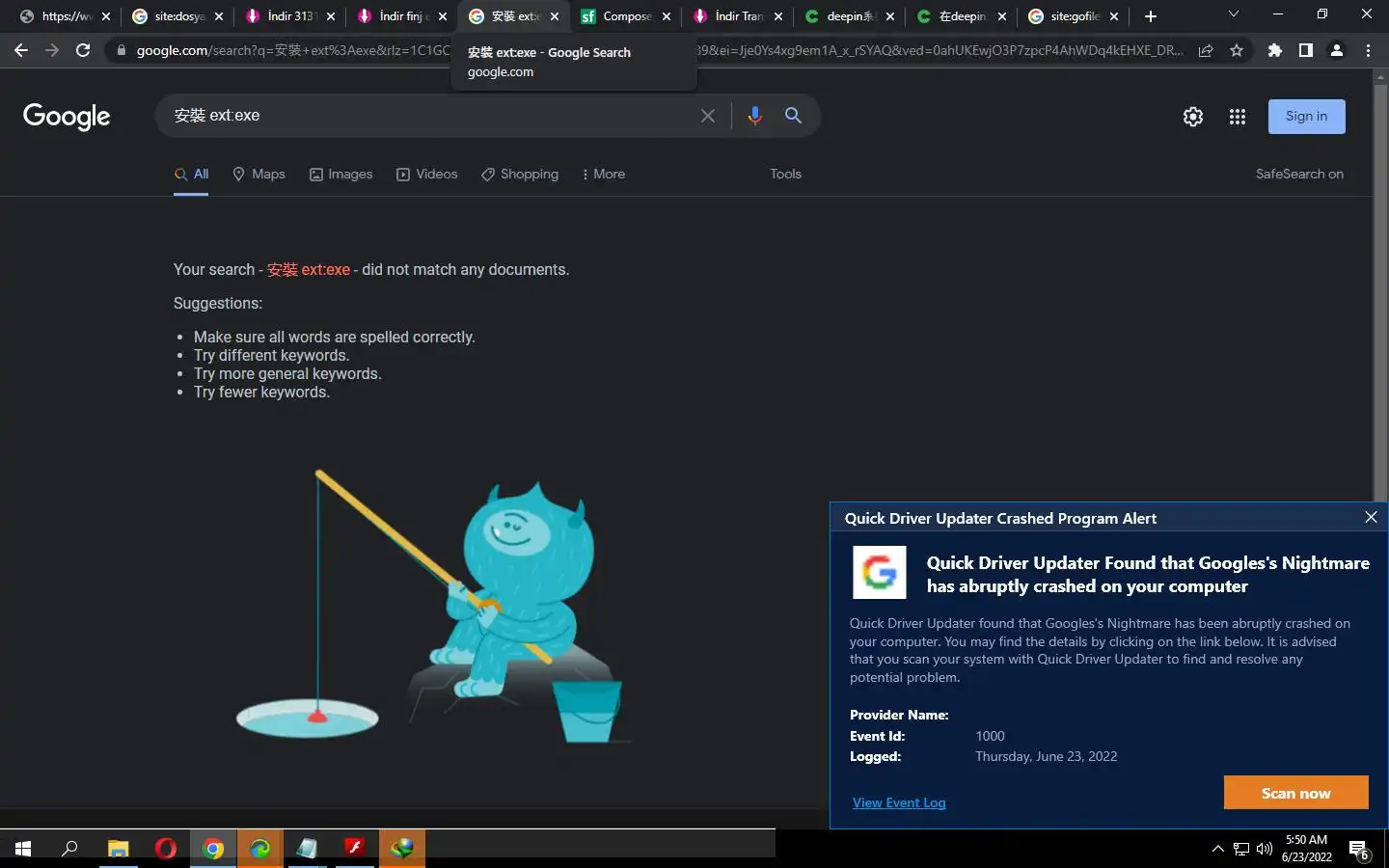
Task: Close the site:gofile tab
Action: pyautogui.click(x=1114, y=16)
